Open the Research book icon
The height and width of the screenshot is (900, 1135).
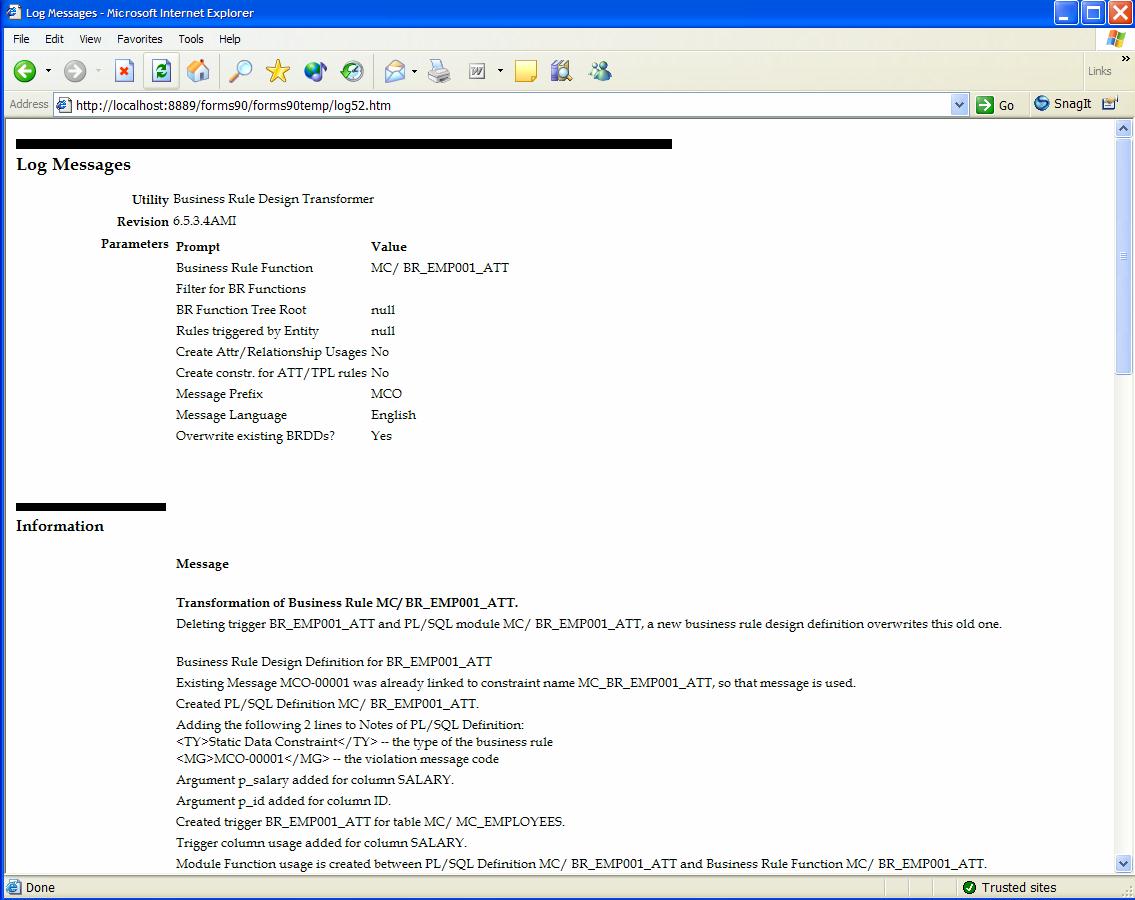coord(562,71)
